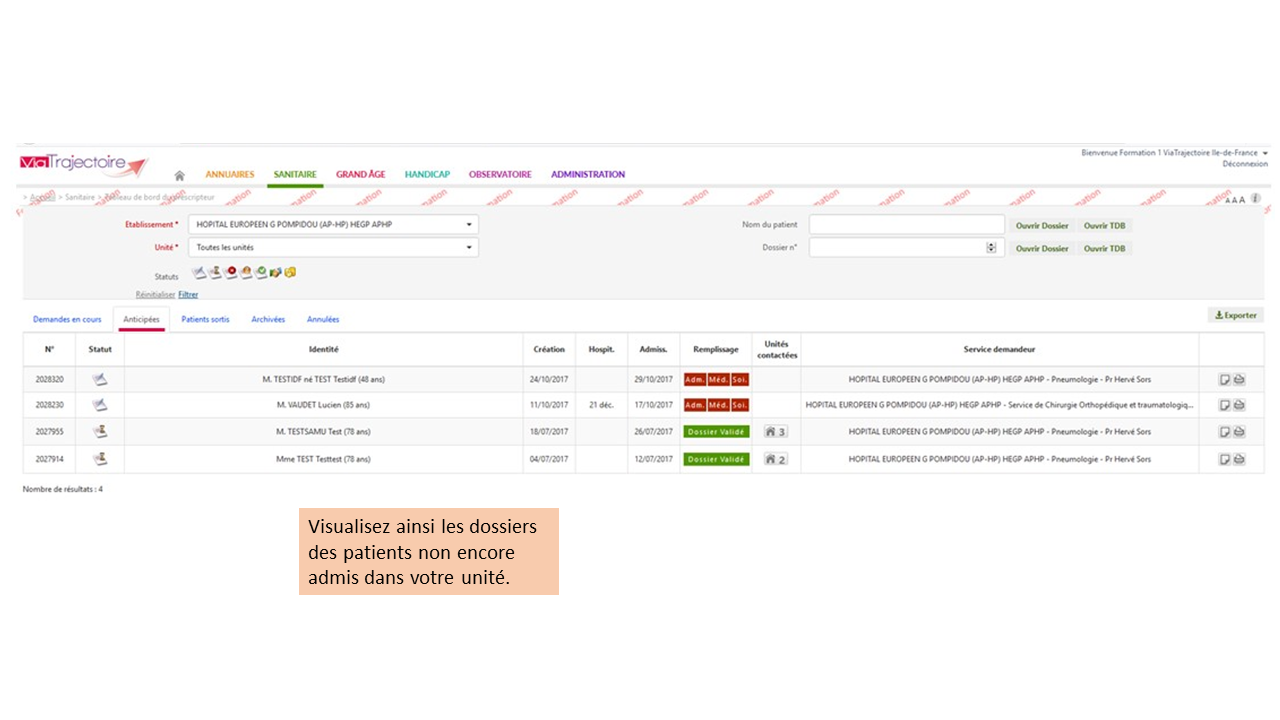Click the note icon for dossier 2028230
The height and width of the screenshot is (720, 1280).
click(x=1224, y=405)
